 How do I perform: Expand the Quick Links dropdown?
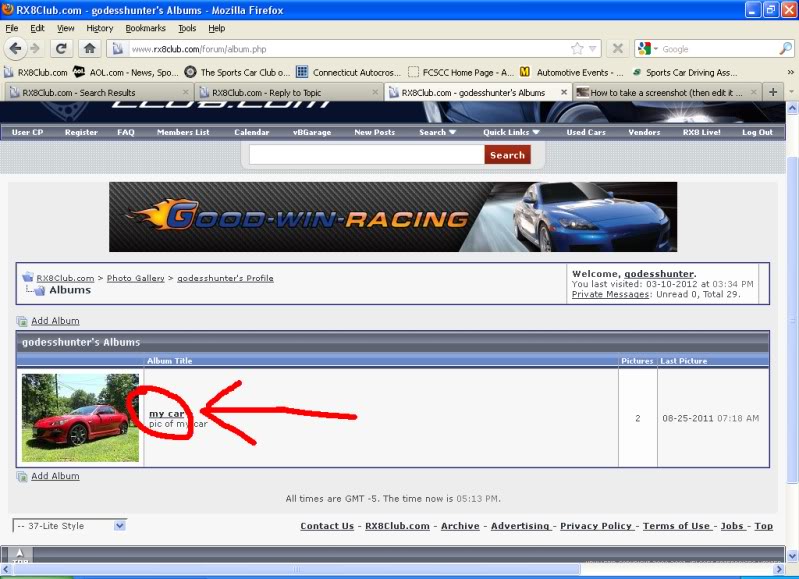(x=511, y=132)
